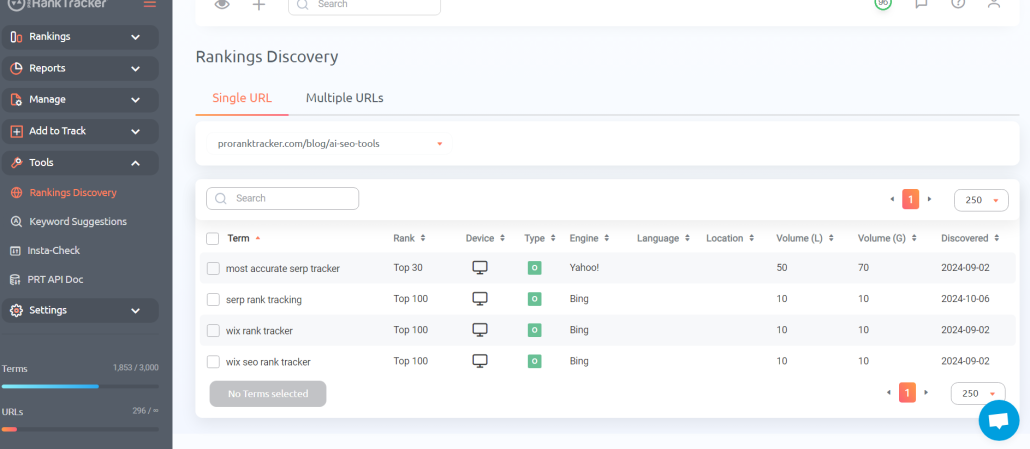The height and width of the screenshot is (449, 1030).
Task: Sort table by Volume (L) column
Action: (805, 238)
